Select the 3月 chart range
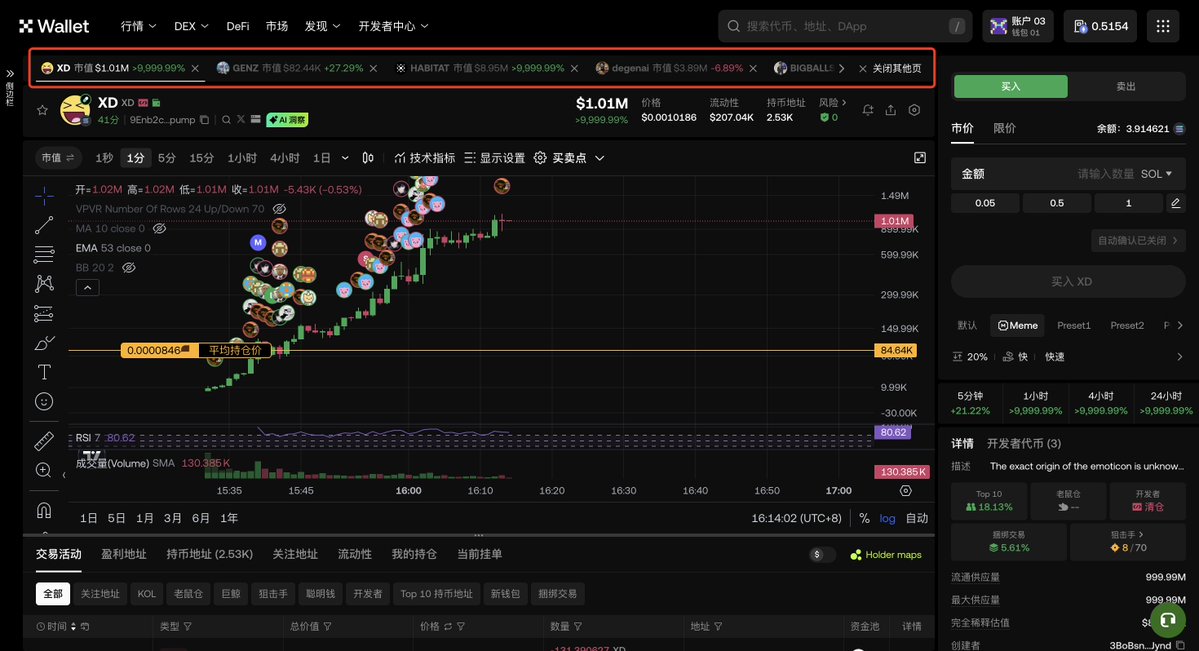1199x651 pixels. [x=173, y=518]
